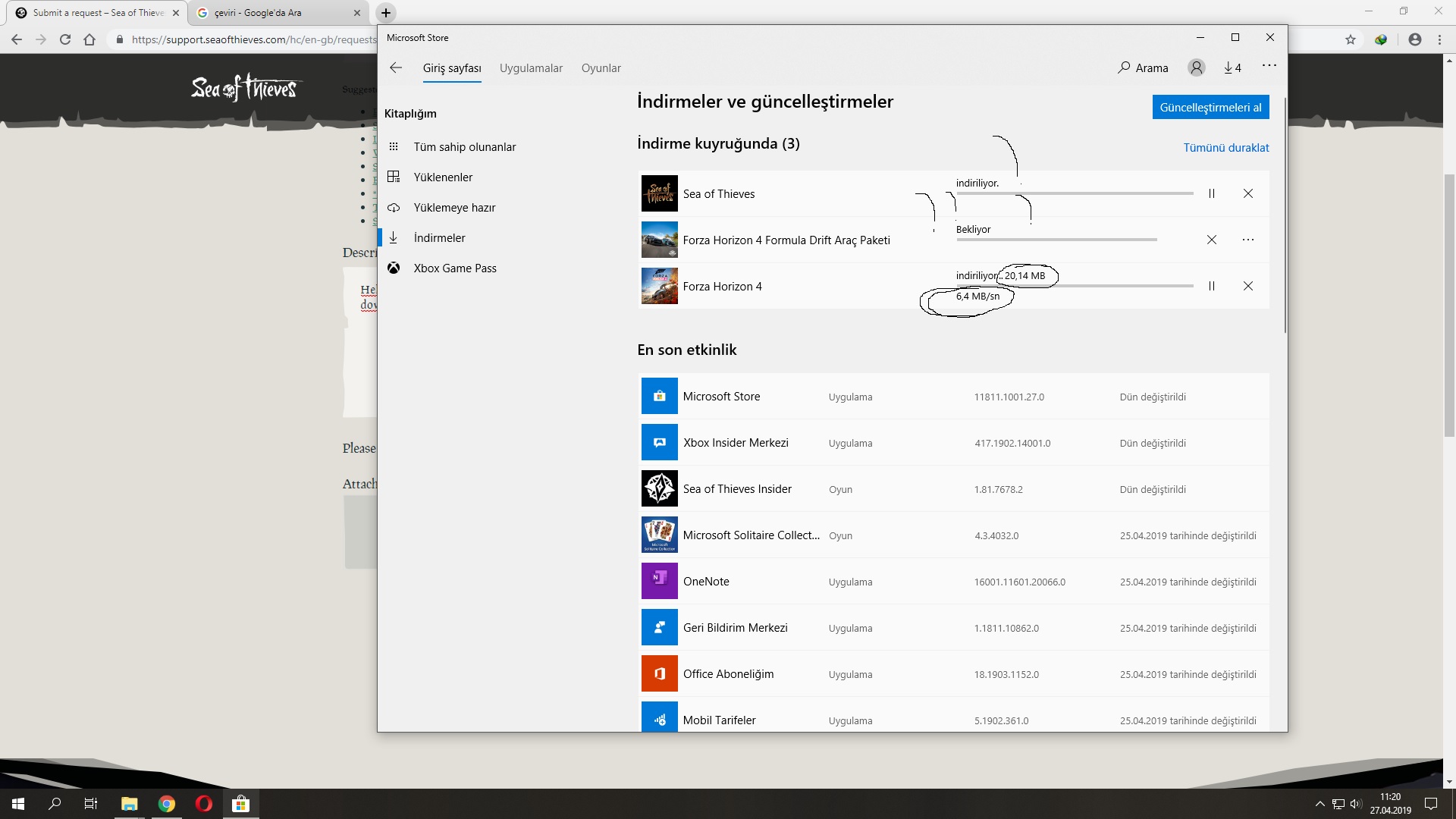The height and width of the screenshot is (819, 1456).
Task: Click the Microsoft Store app icon in activity
Action: point(660,396)
